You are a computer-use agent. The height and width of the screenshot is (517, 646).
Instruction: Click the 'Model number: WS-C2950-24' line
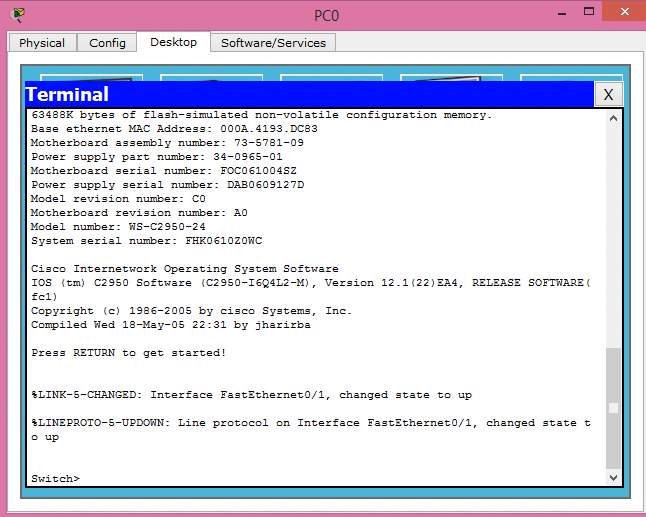(x=118, y=227)
